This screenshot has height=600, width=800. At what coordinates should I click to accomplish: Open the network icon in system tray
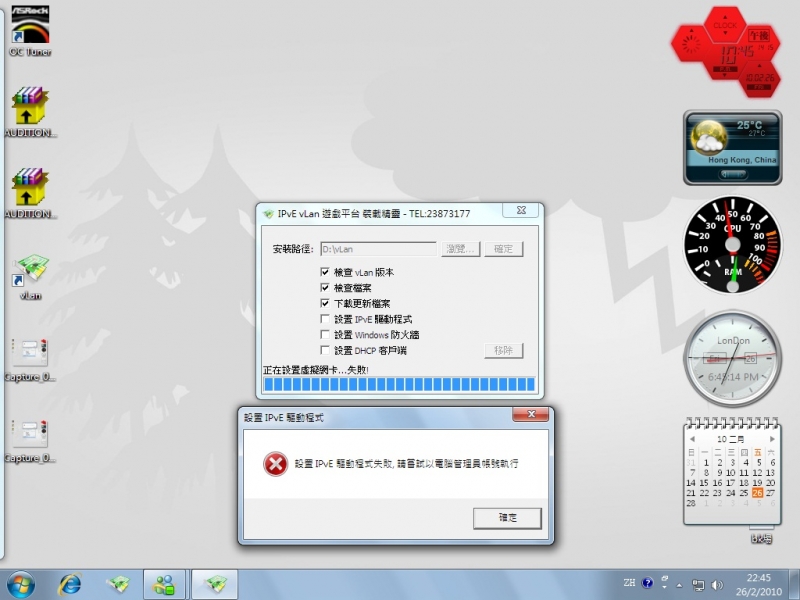tap(697, 585)
